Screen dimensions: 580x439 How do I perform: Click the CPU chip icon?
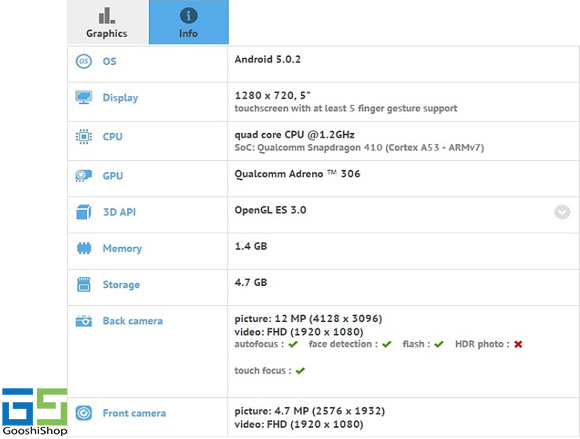click(x=84, y=136)
